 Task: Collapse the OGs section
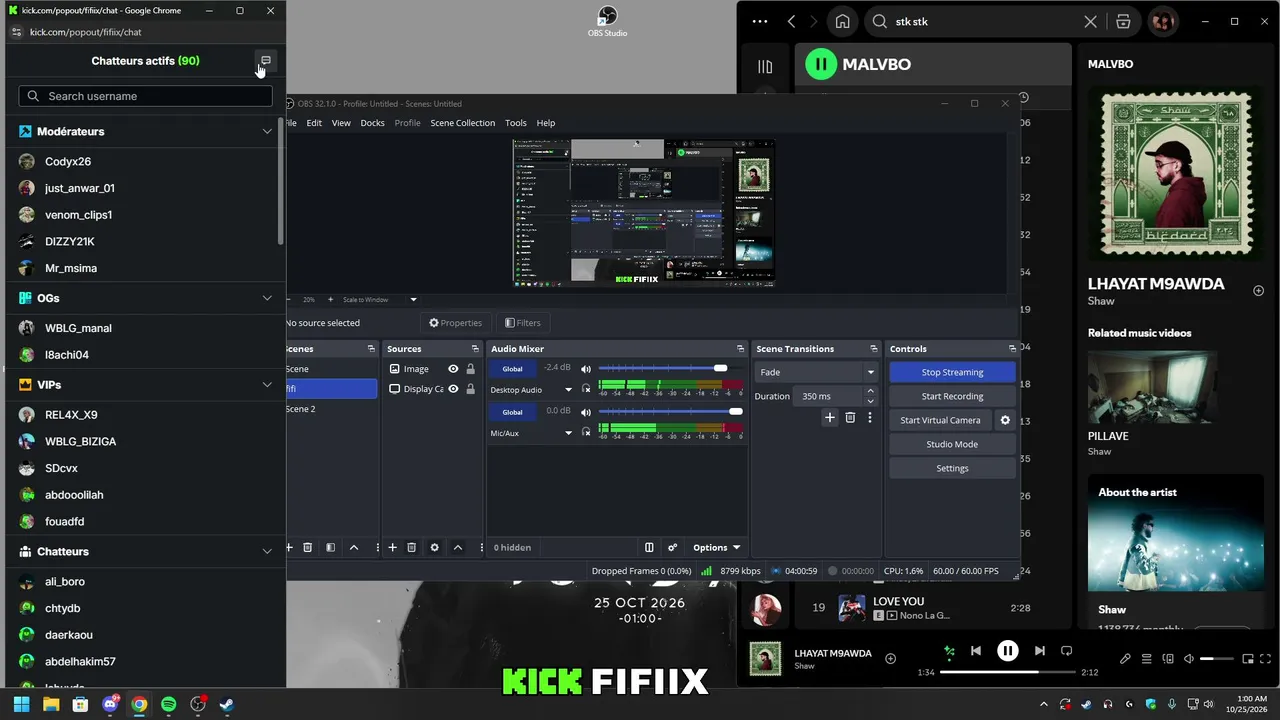(x=267, y=298)
